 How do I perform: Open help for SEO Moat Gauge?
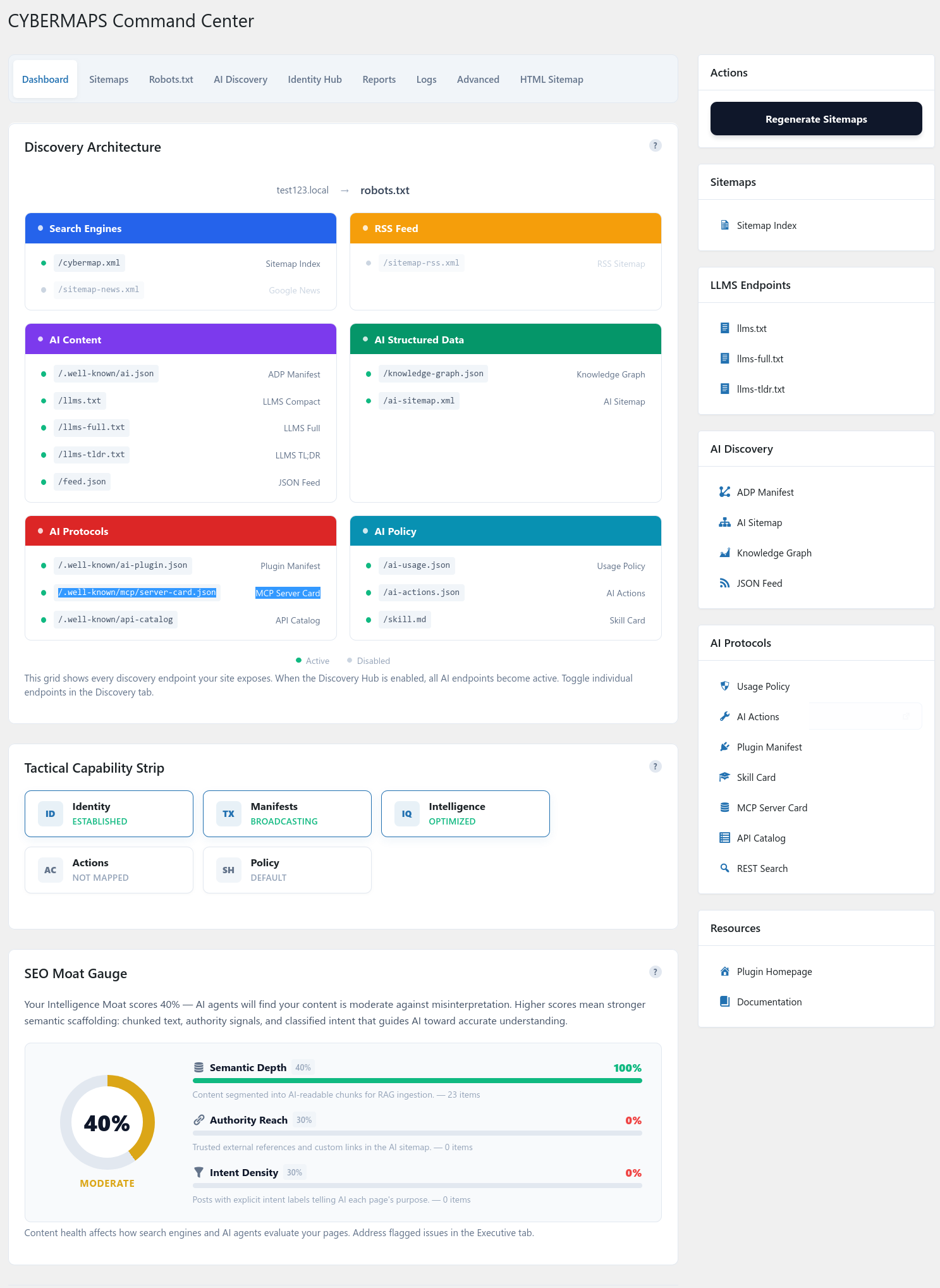656,972
